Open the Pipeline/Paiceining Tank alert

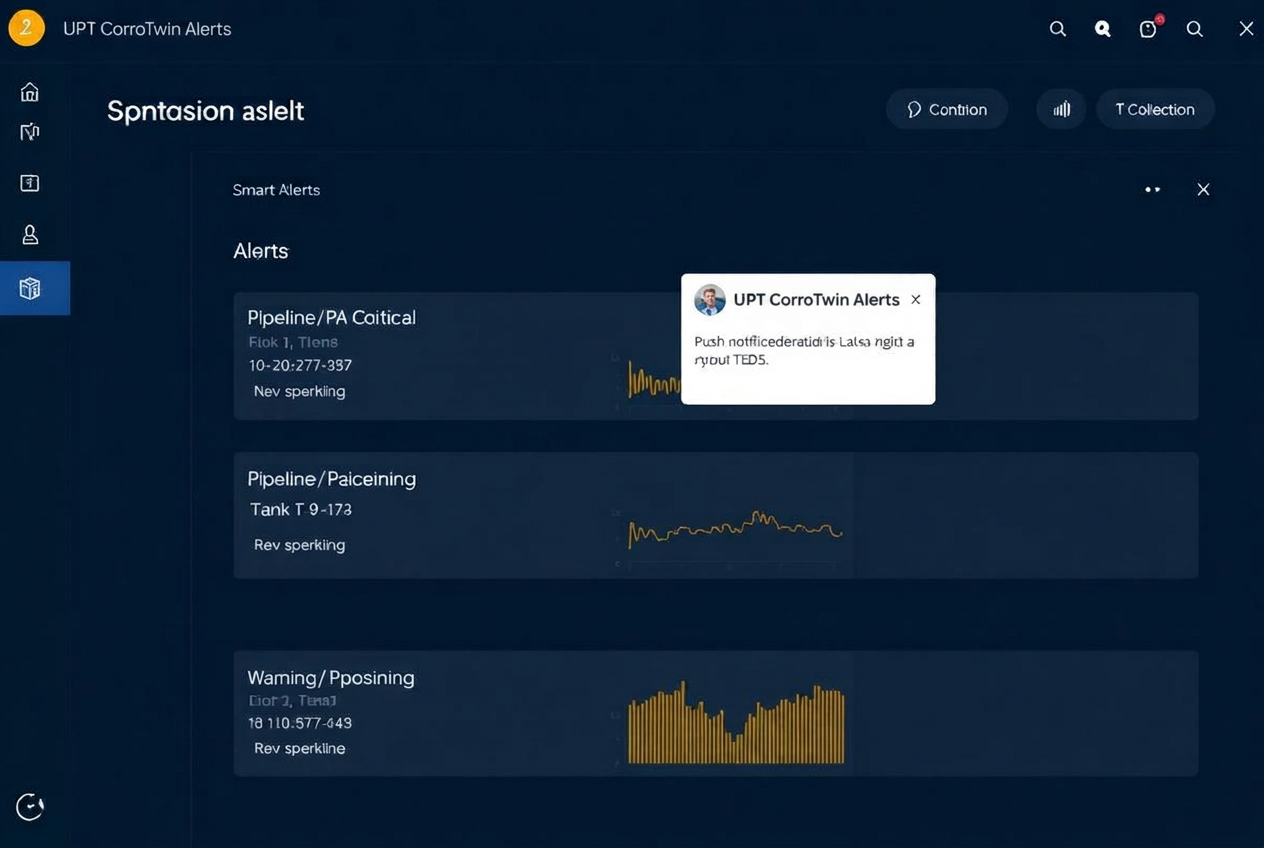coord(715,515)
